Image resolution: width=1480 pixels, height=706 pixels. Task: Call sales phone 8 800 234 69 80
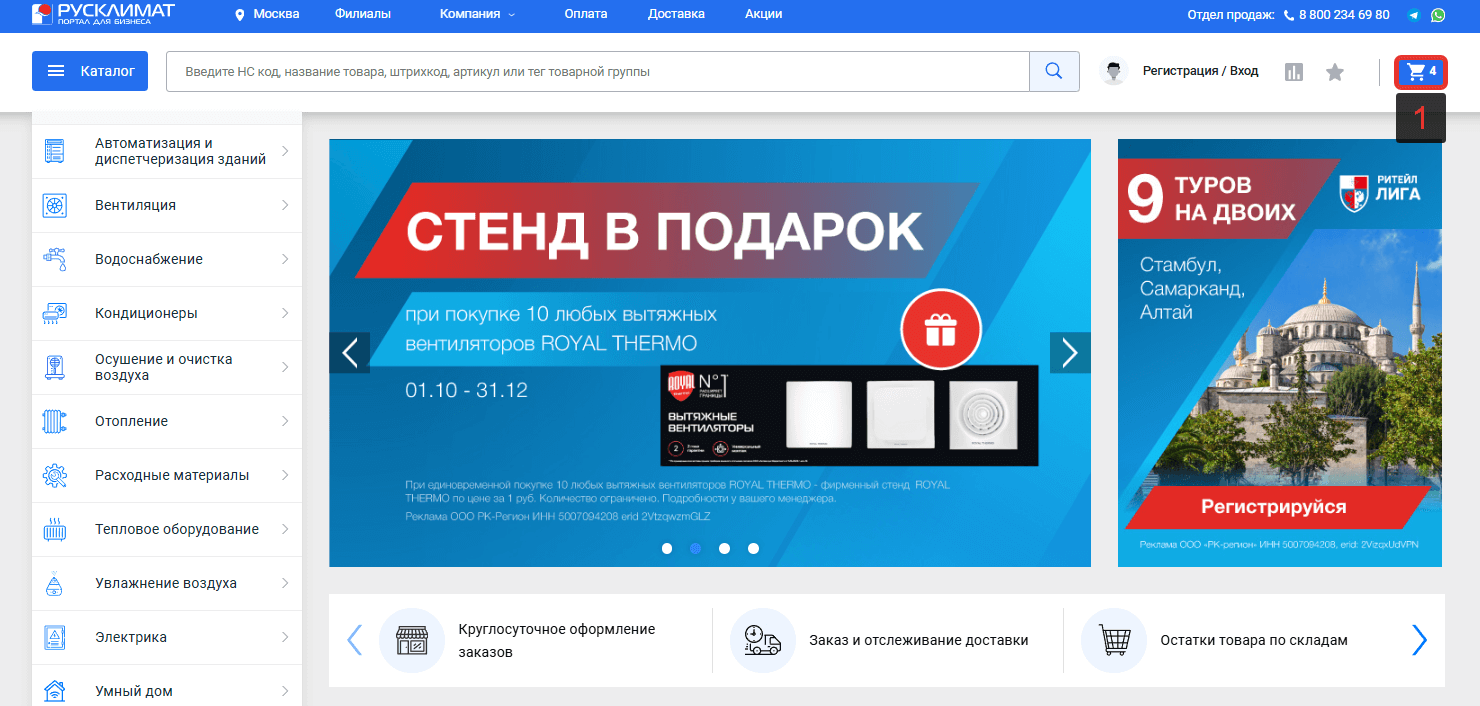pos(1344,15)
